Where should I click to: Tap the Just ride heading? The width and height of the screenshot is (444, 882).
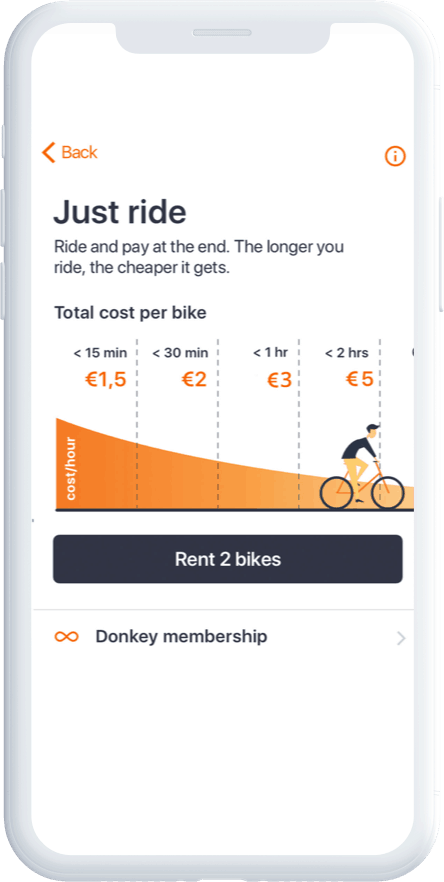(x=120, y=212)
